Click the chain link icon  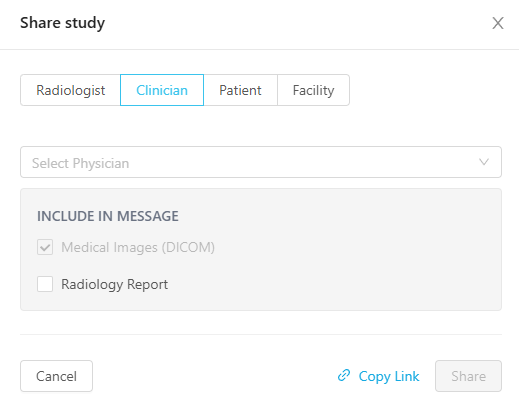pyautogui.click(x=344, y=376)
